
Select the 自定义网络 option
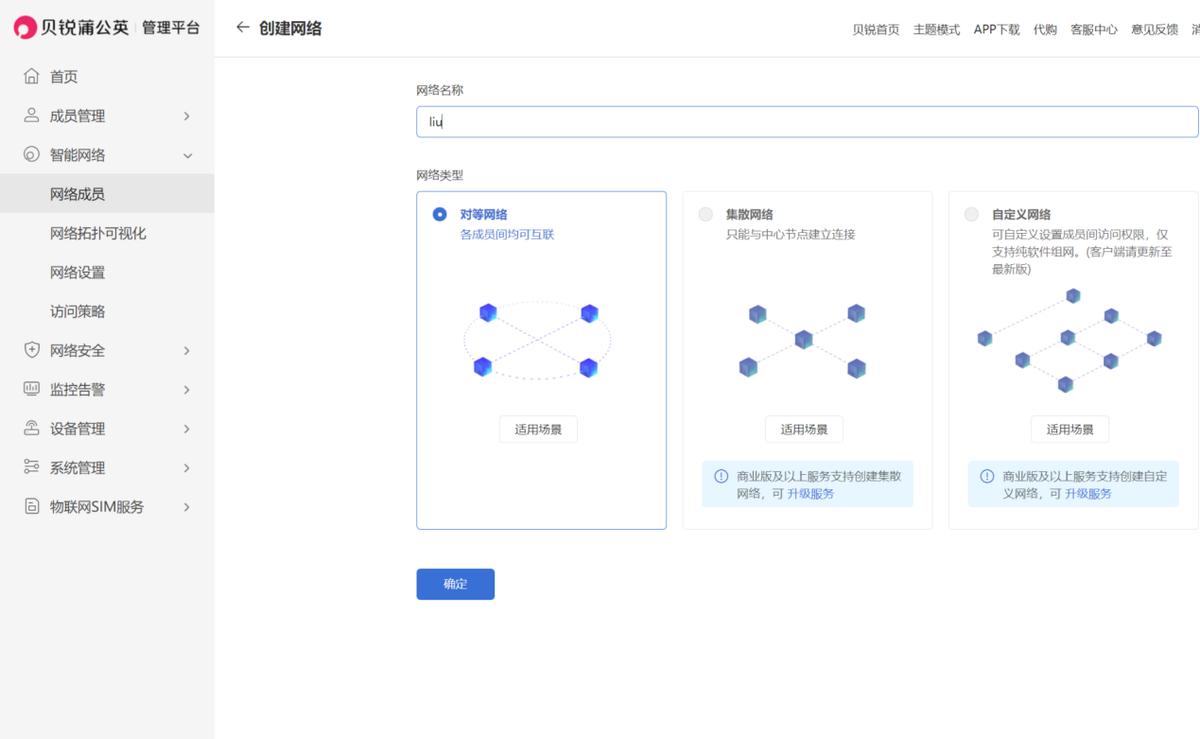(969, 213)
